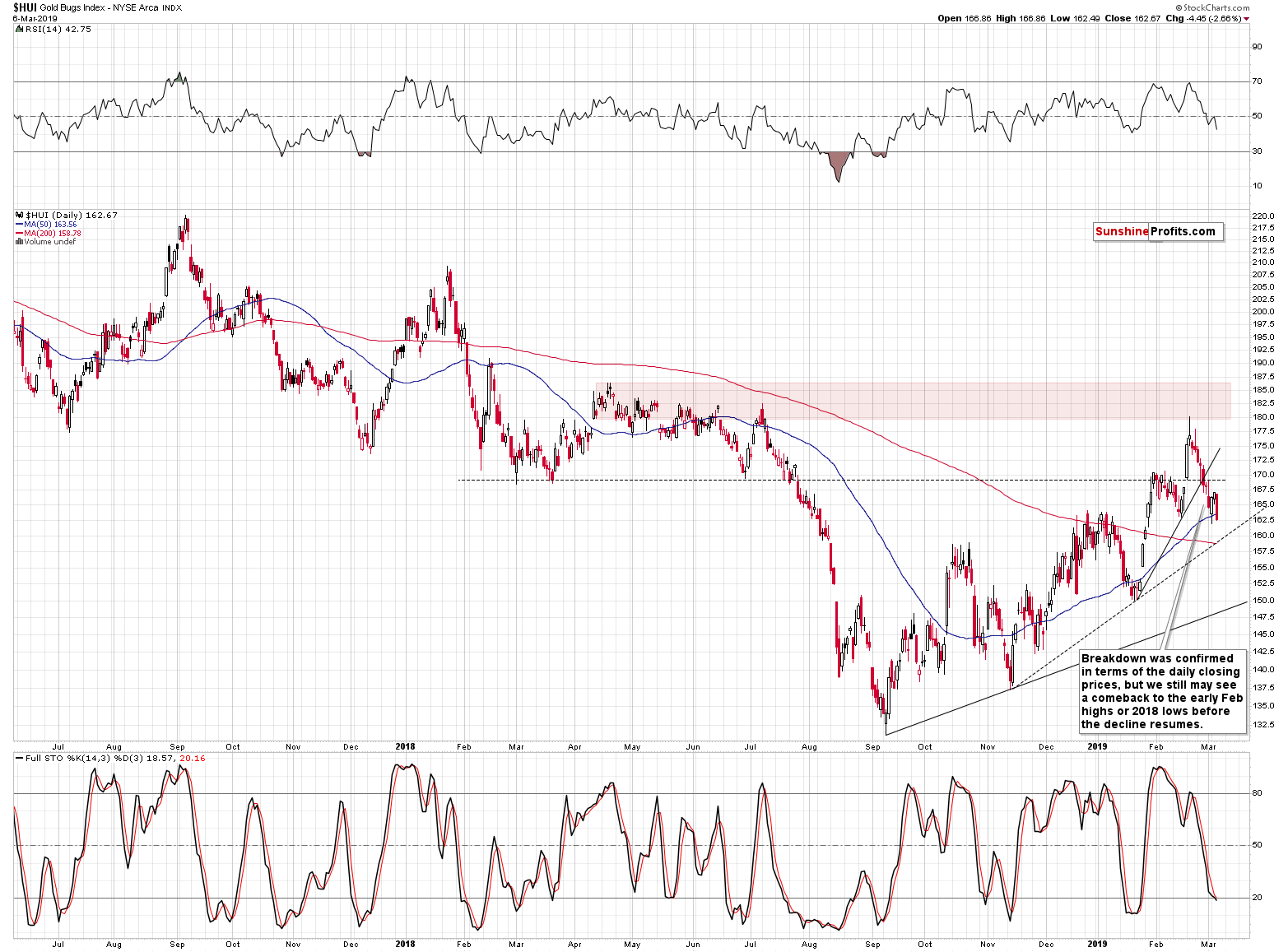Viewport: 1288px width, 952px height.
Task: Click the chart date 6-Mar-2019
Action: click(x=35, y=18)
